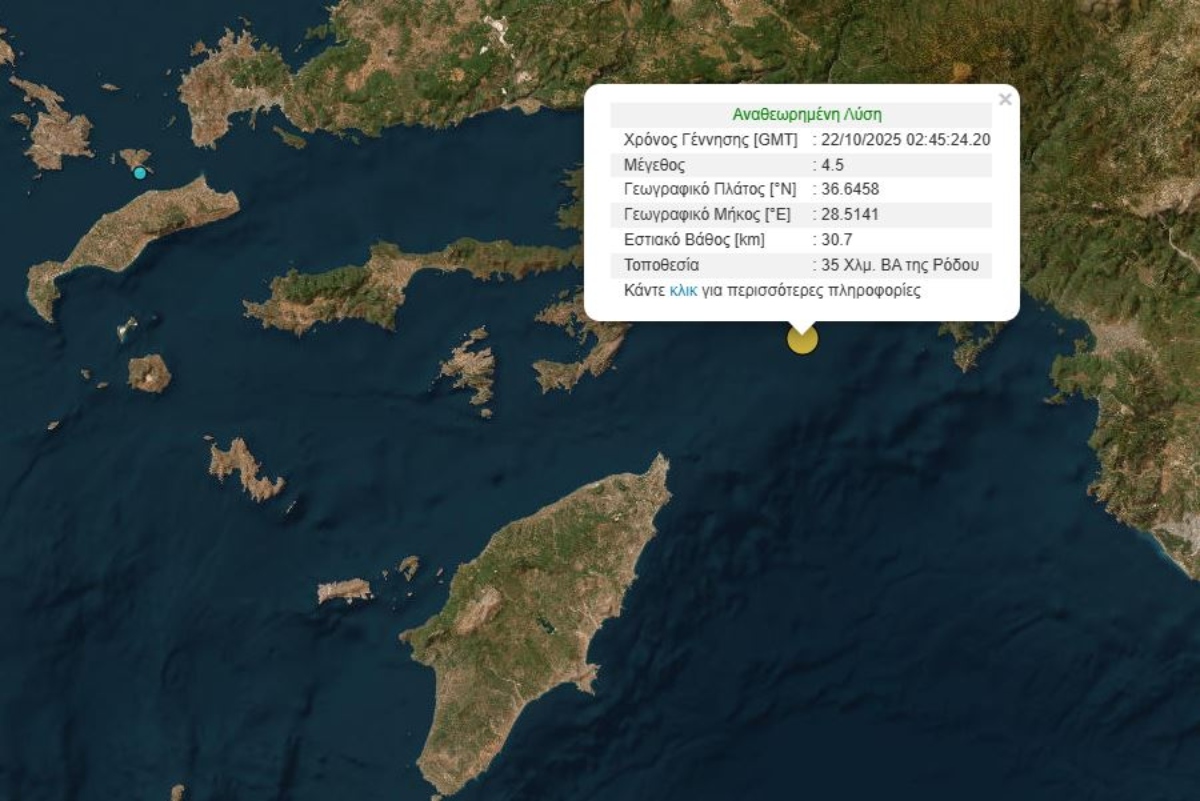1200x801 pixels.
Task: Click the 'Μέγεθος' label in popup
Action: [654, 165]
